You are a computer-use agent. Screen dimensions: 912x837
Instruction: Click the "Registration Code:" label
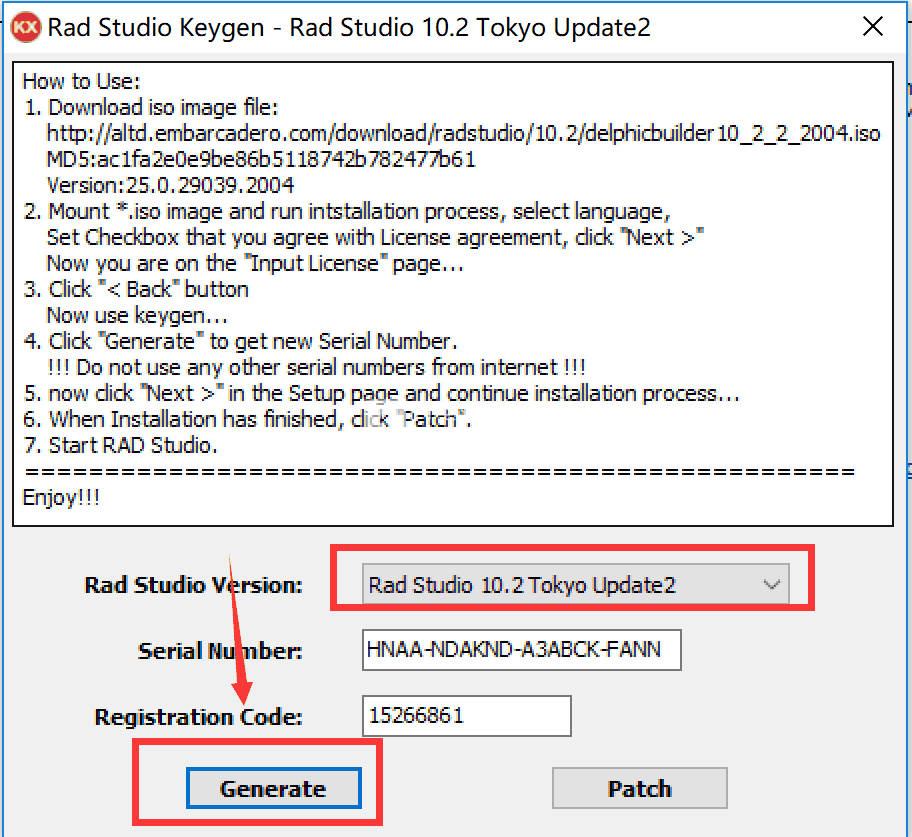[198, 717]
